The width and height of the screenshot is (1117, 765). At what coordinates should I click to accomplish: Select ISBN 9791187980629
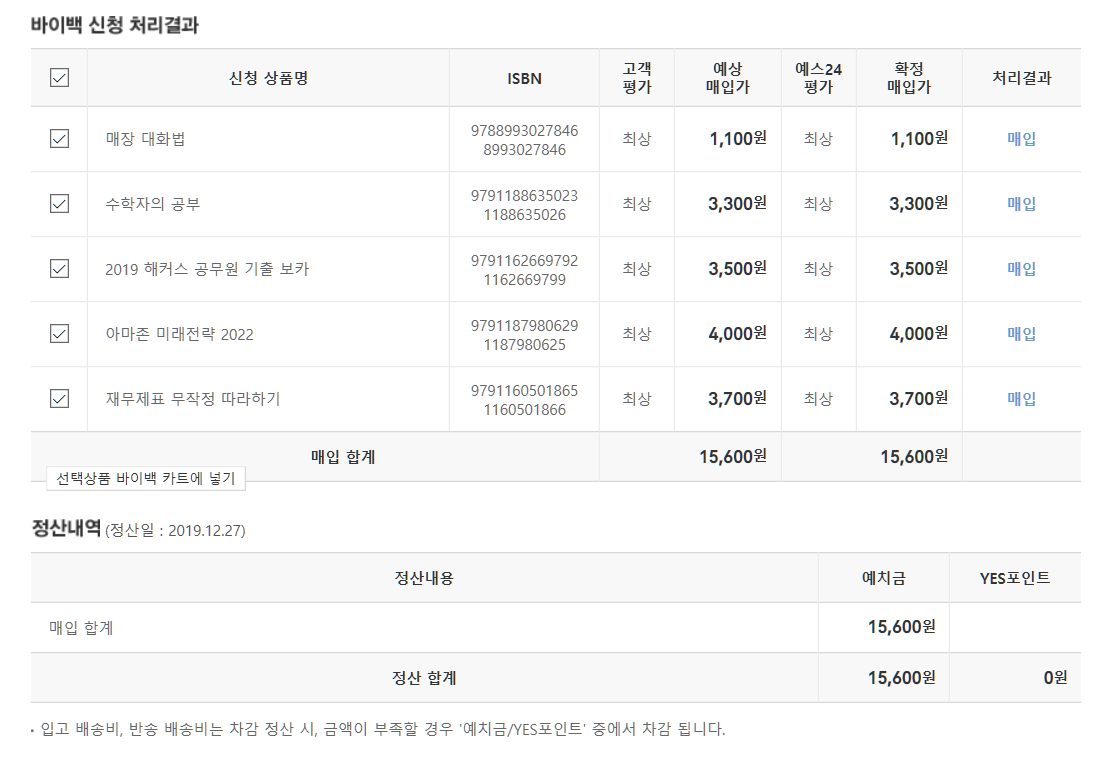click(x=524, y=326)
